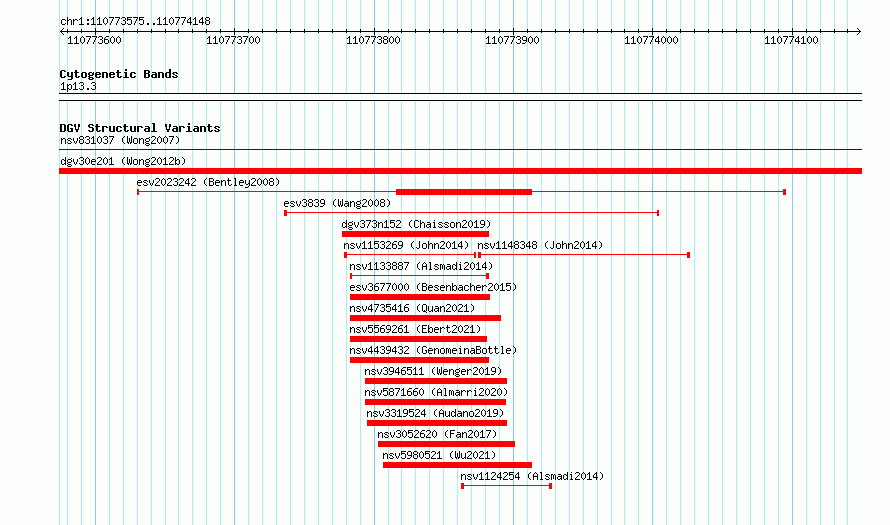Open nsv5980521 (Wu2021) label
Screen dimensions: 890x525
point(439,455)
